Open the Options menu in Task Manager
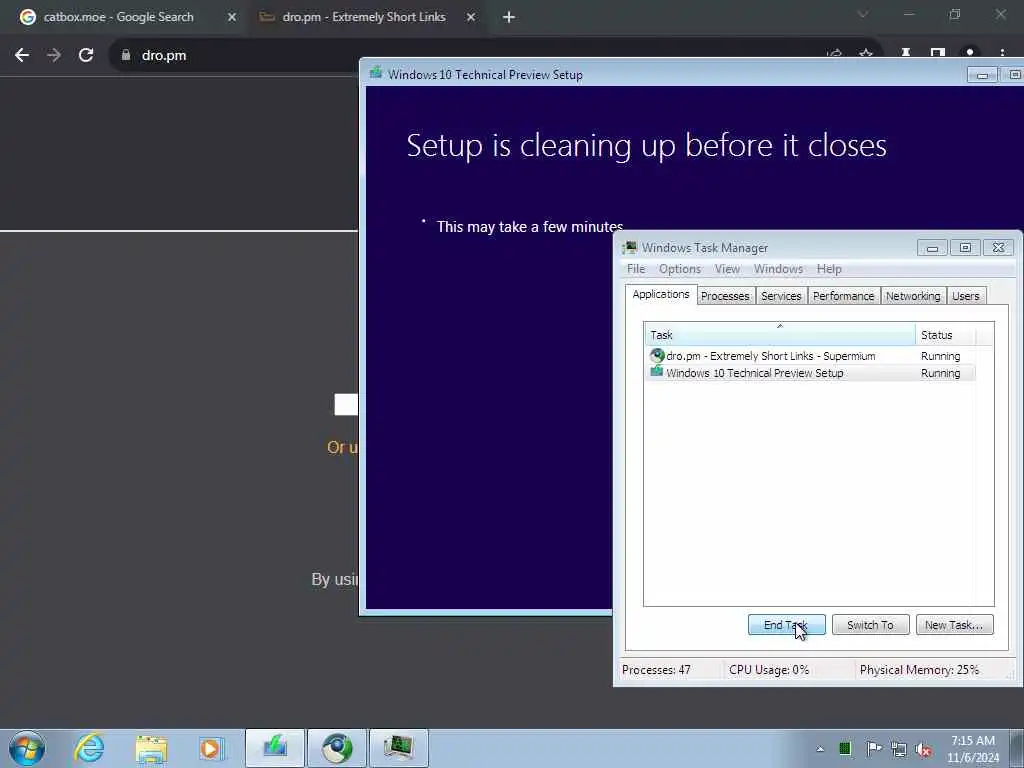Screen dimensions: 1024x768 [x=679, y=269]
